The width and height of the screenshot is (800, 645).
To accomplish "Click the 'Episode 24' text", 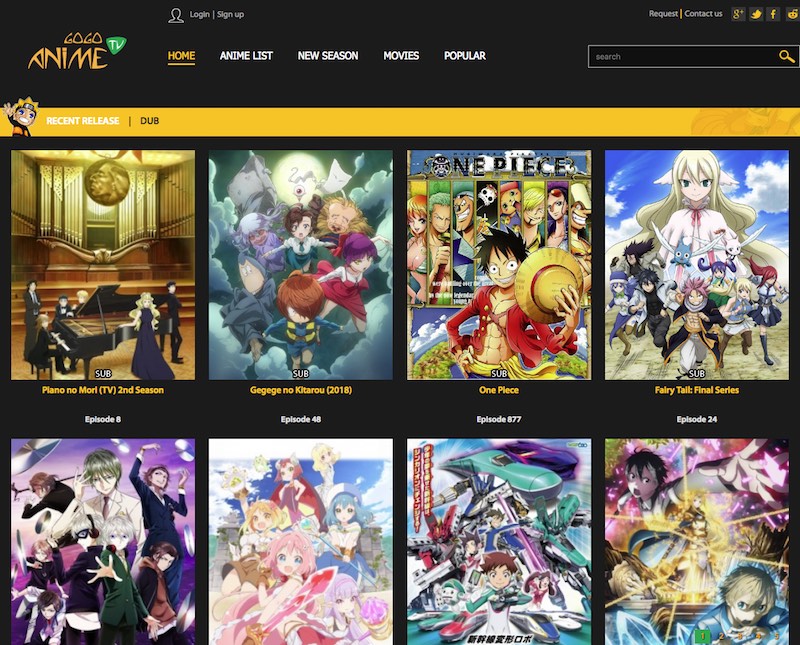I will [x=696, y=419].
